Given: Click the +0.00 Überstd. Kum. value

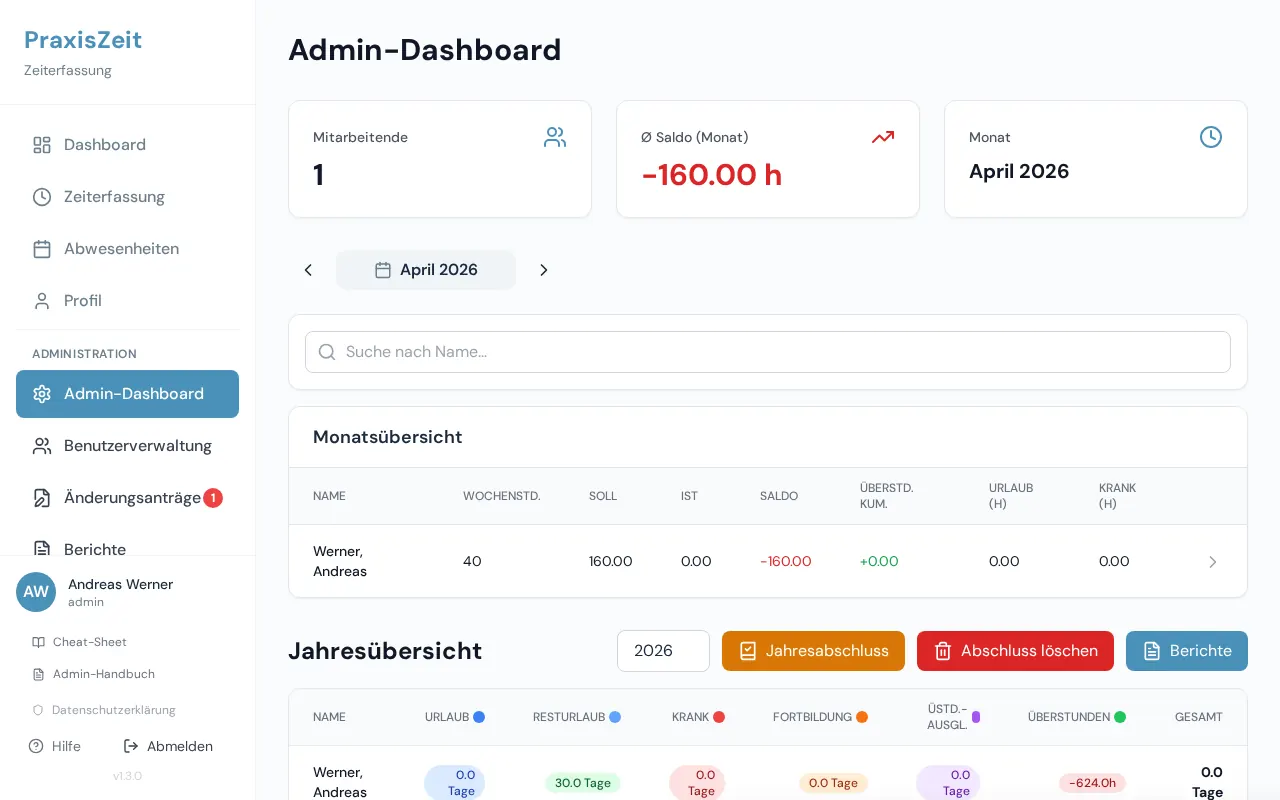Looking at the screenshot, I should pyautogui.click(x=879, y=562).
